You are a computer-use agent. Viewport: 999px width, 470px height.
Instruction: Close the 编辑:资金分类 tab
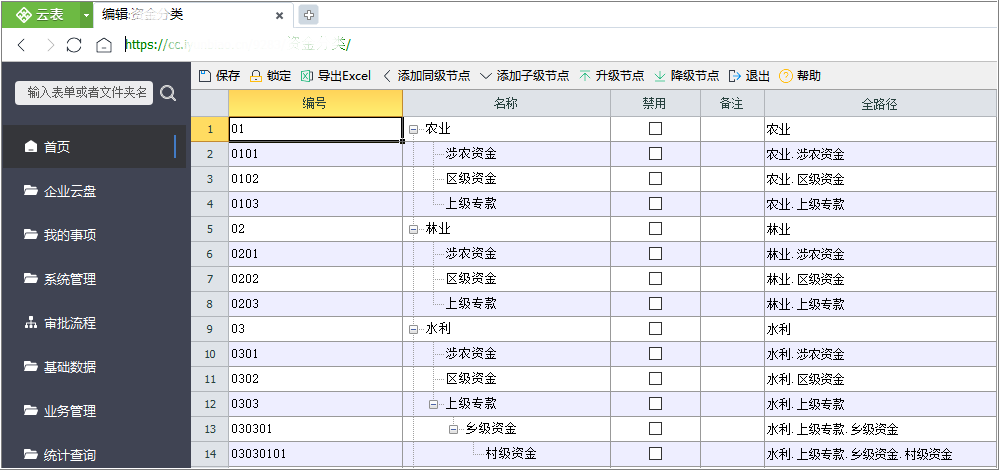[279, 15]
